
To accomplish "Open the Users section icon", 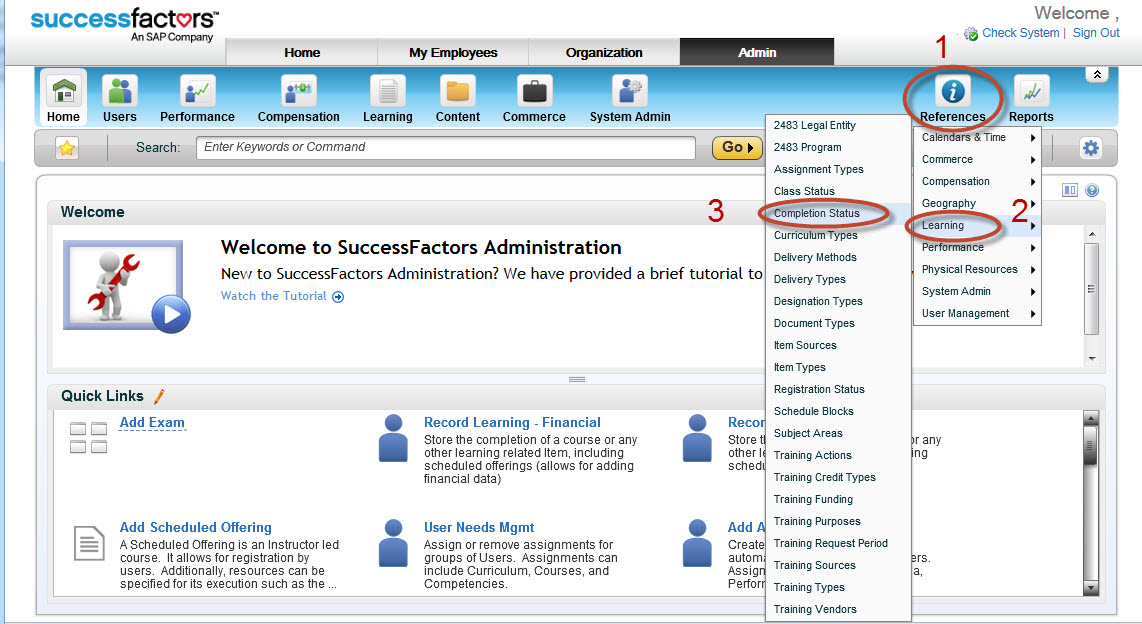I will (x=119, y=92).
